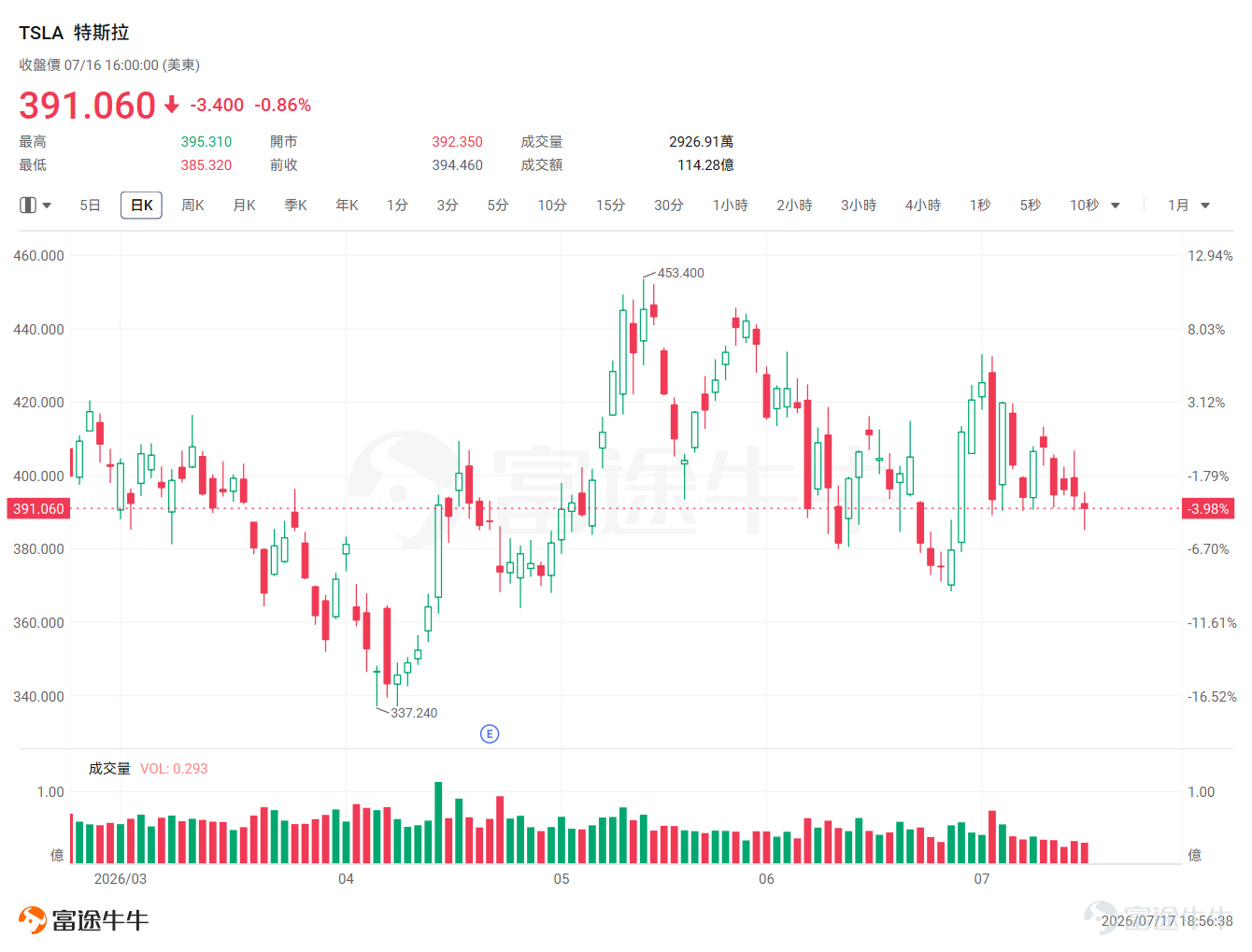The image size is (1252, 952).
Task: Click the 成交額 value 114.28億
Action: tap(705, 165)
